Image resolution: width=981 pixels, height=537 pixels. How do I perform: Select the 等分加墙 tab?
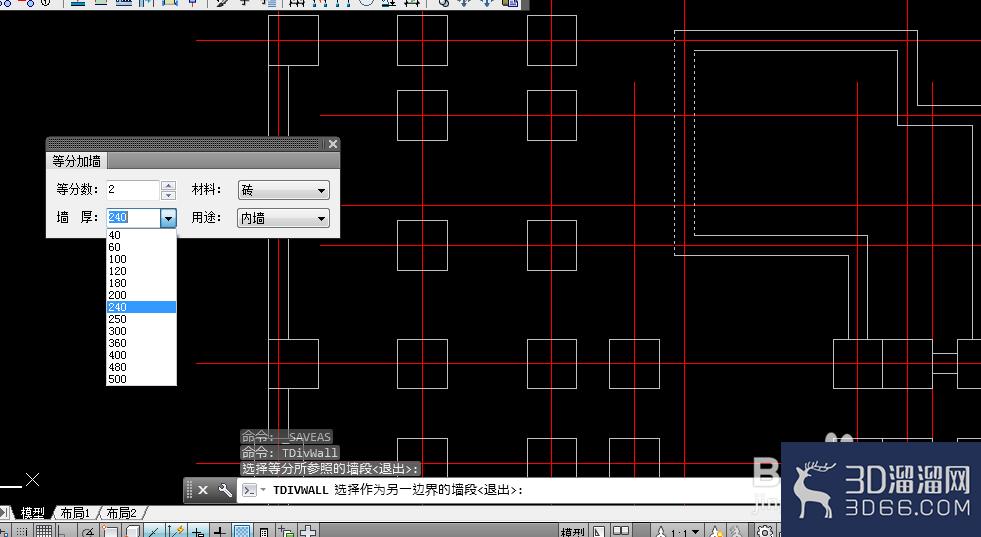point(76,161)
